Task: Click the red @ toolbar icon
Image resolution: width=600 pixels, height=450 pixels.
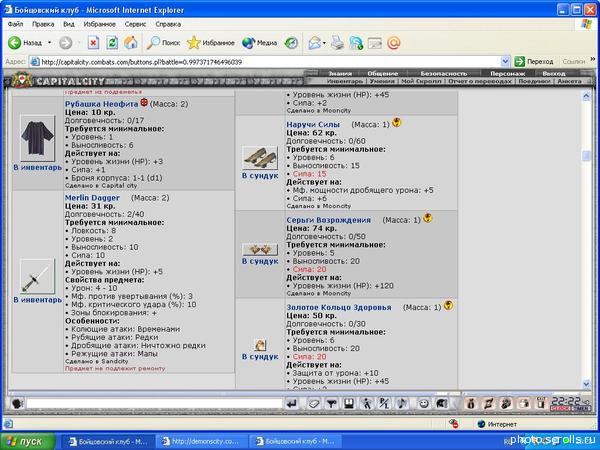Action: (393, 43)
